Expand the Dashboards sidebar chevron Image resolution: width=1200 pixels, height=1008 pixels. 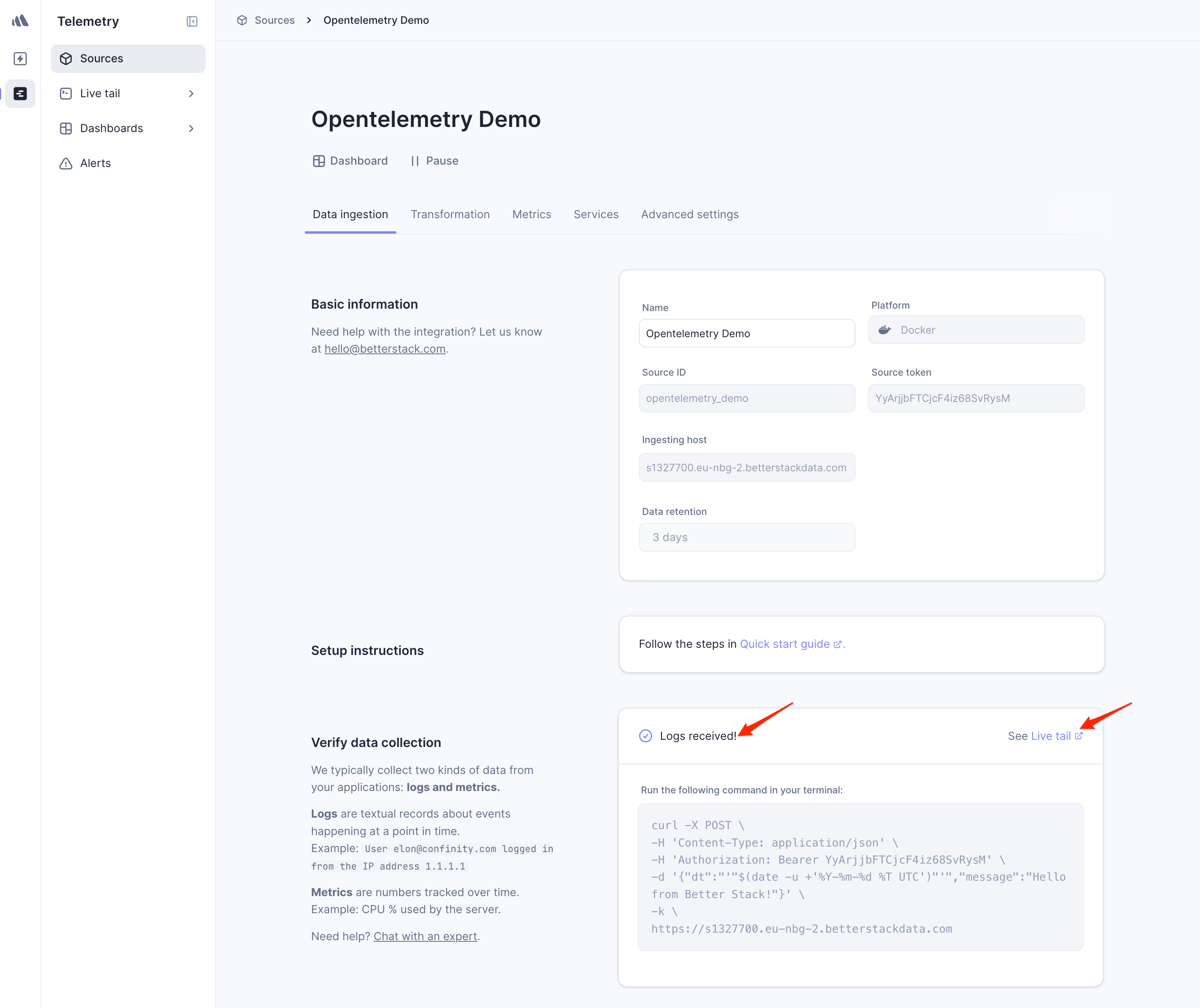click(x=191, y=128)
